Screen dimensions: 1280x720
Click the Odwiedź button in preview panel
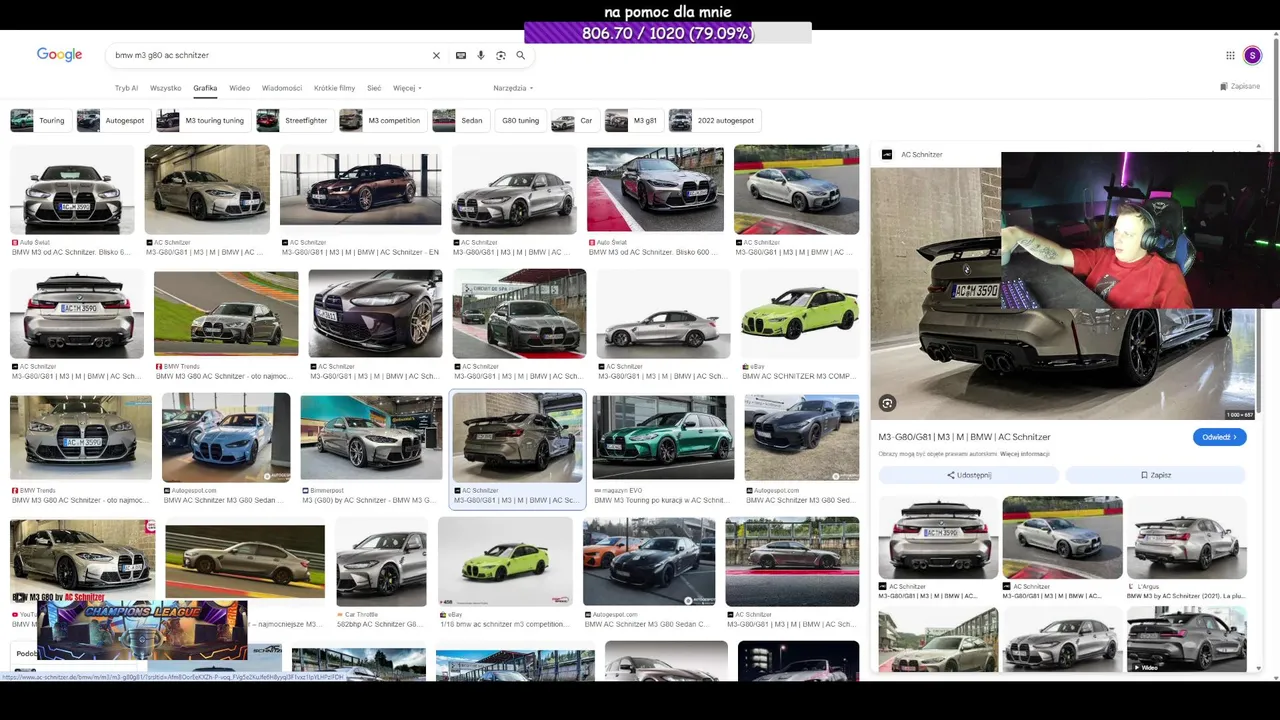tap(1220, 437)
